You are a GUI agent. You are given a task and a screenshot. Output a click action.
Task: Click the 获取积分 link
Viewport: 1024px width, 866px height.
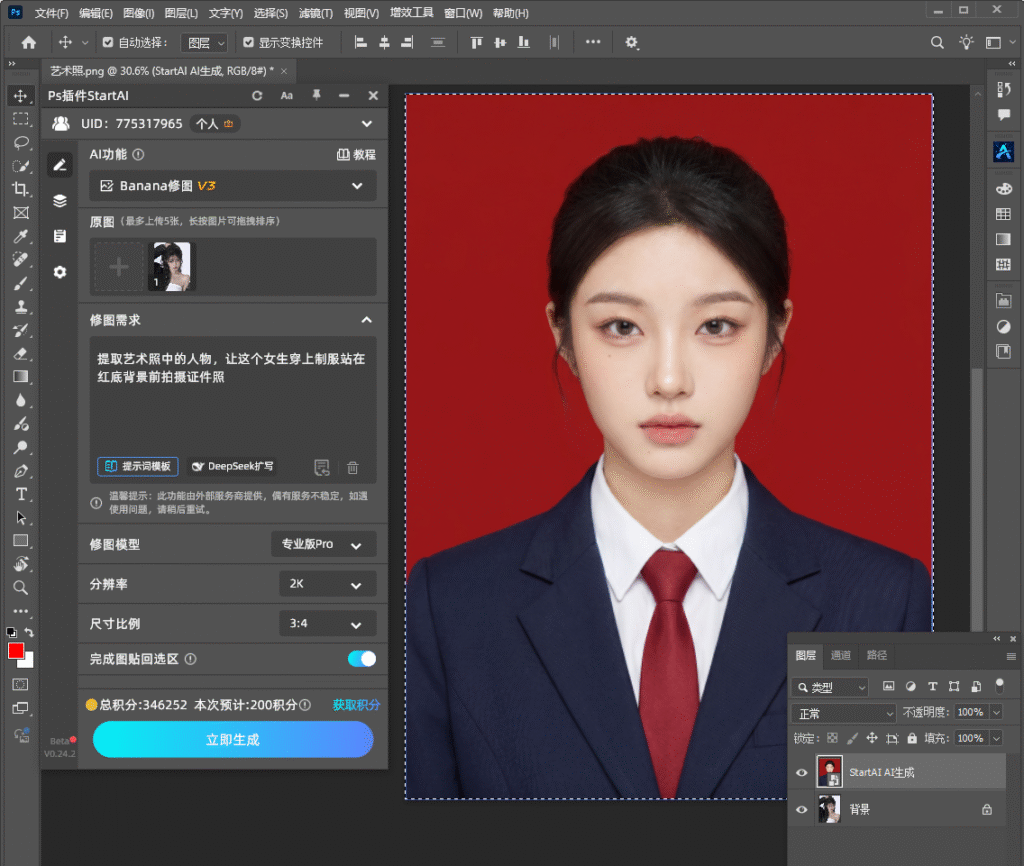356,705
